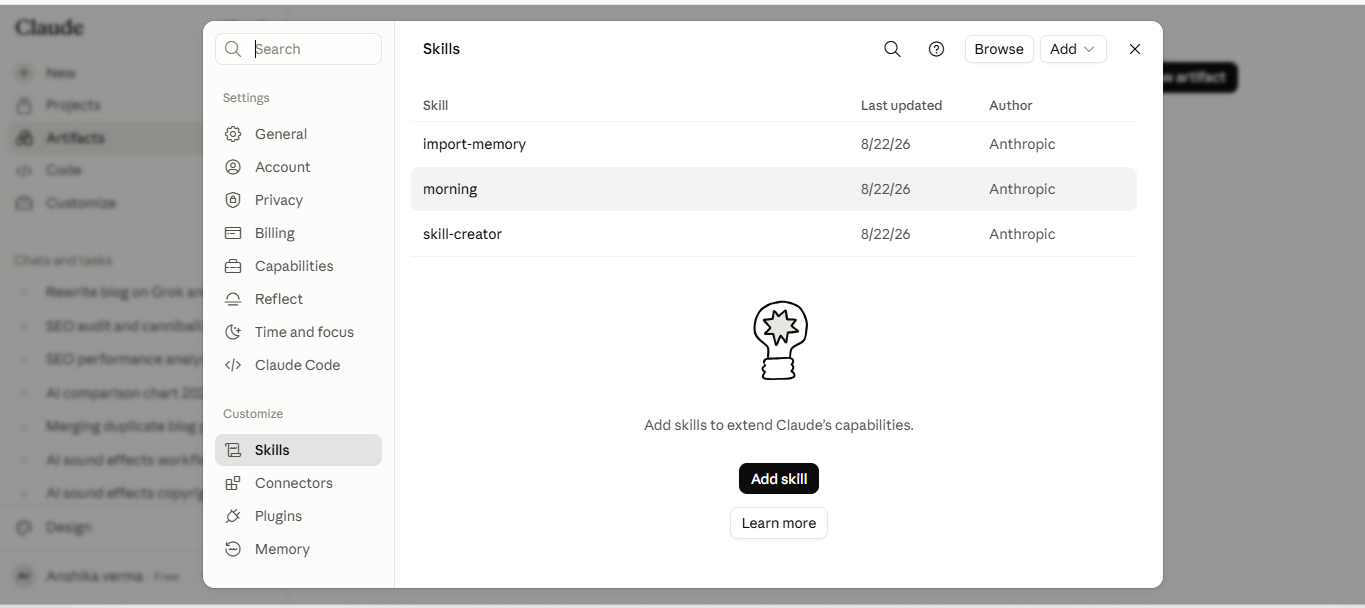Click the 8/22/26 date in import-memory row
Viewport: 1365px width, 608px height.
coord(885,144)
